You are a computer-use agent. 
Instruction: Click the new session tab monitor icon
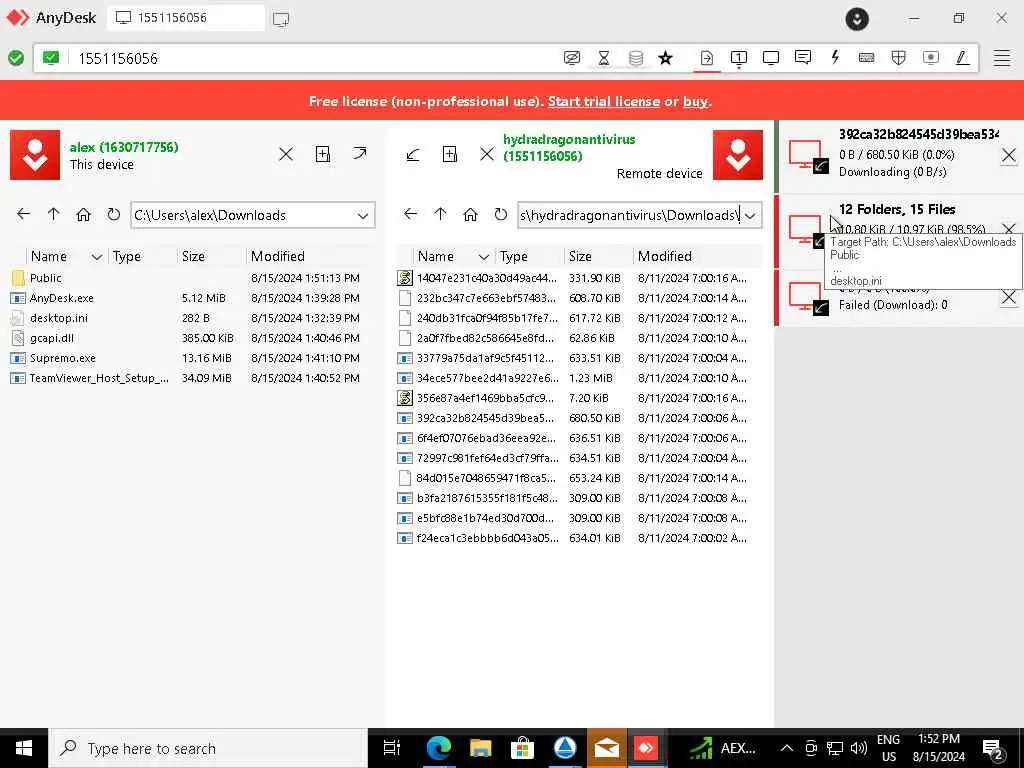click(x=281, y=19)
